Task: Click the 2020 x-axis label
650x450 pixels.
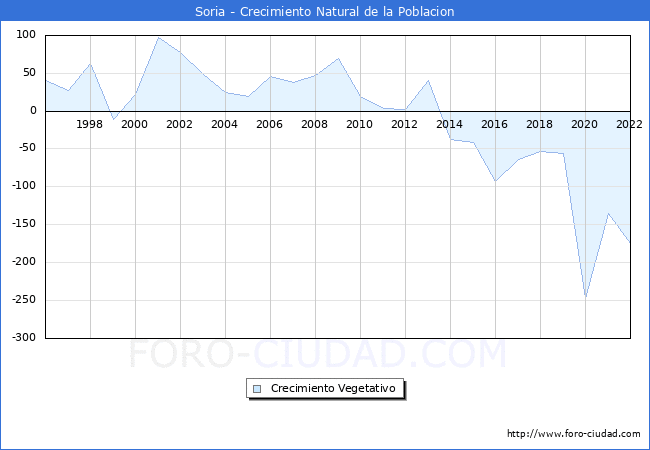Action: tap(585, 124)
